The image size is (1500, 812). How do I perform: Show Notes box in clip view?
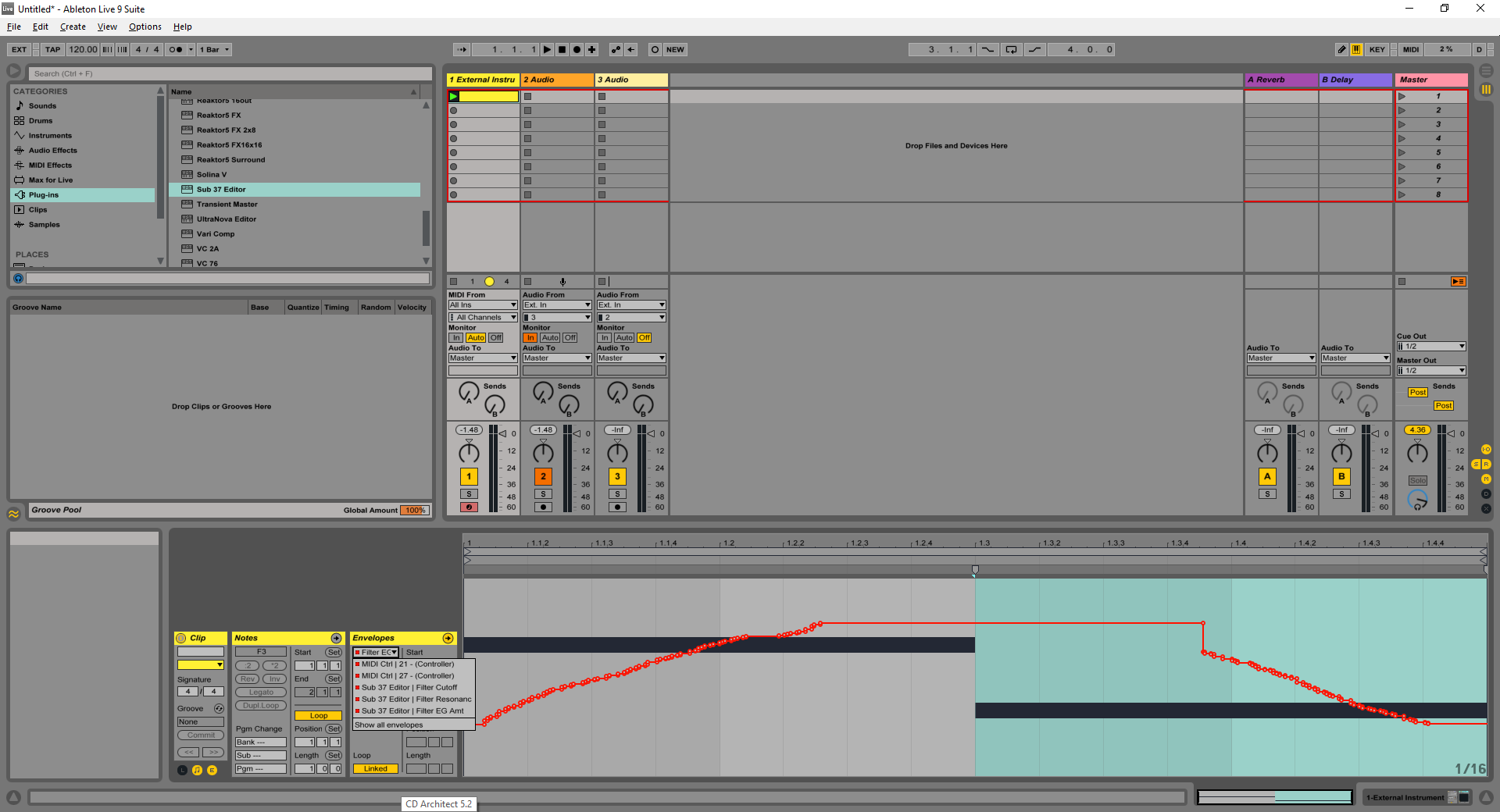198,771
